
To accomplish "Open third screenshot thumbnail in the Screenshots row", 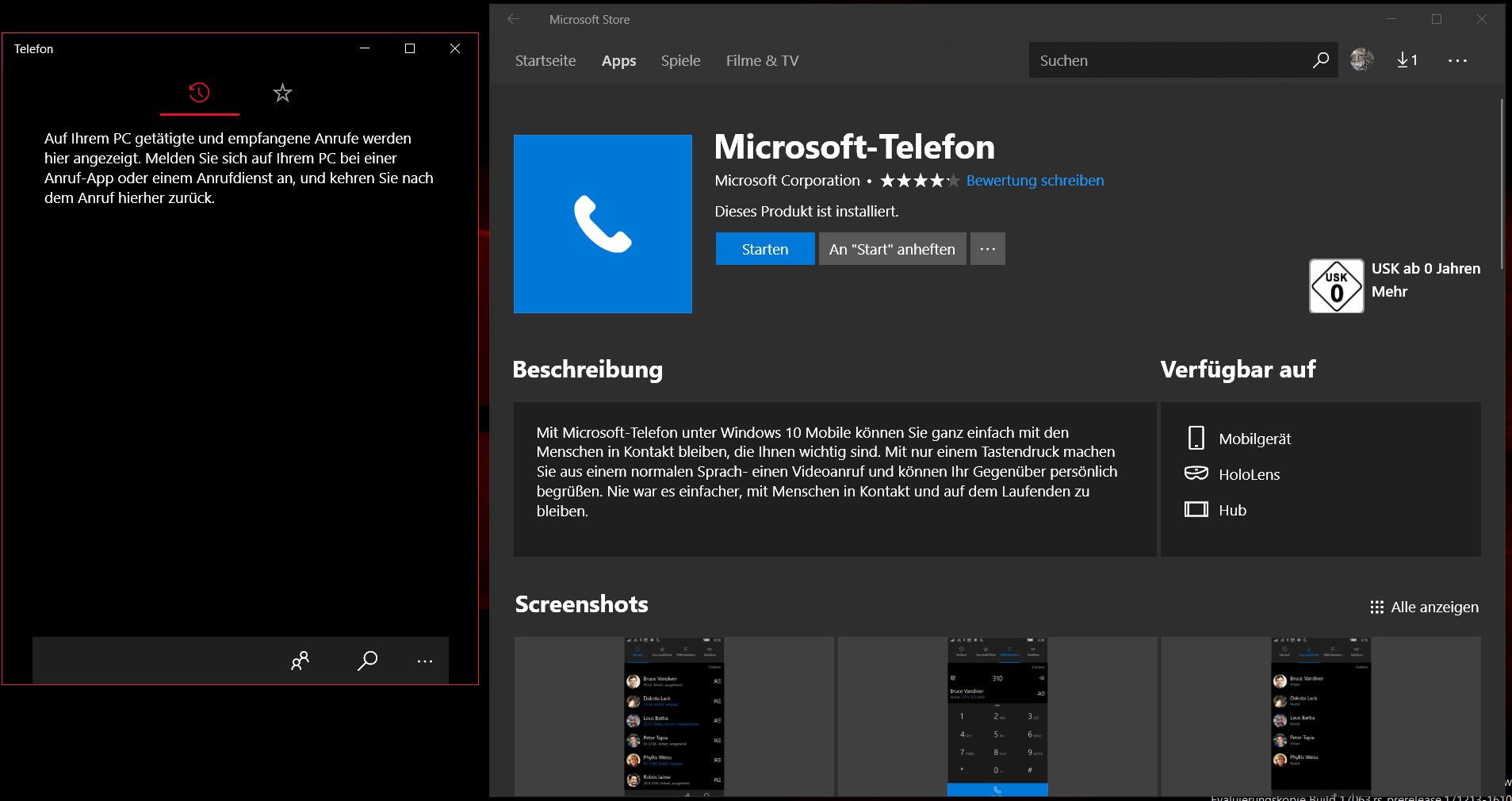I will [1321, 716].
